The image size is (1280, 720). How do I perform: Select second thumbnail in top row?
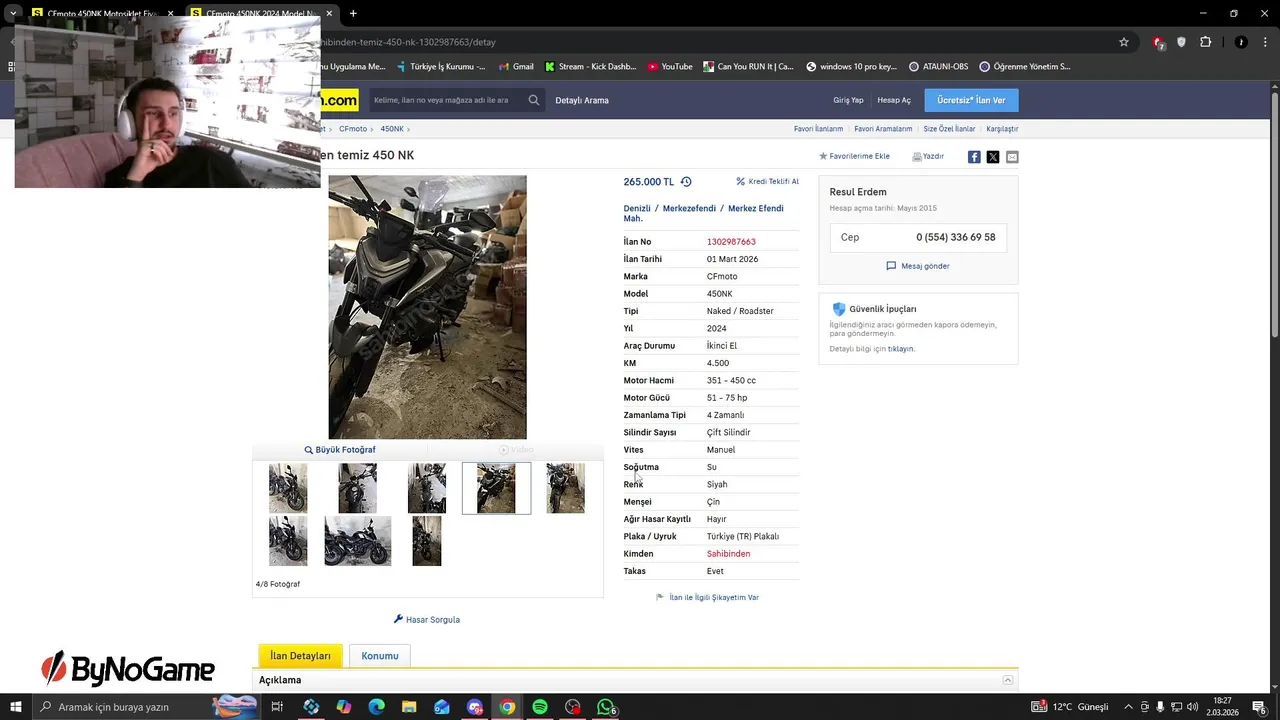pyautogui.click(x=357, y=488)
